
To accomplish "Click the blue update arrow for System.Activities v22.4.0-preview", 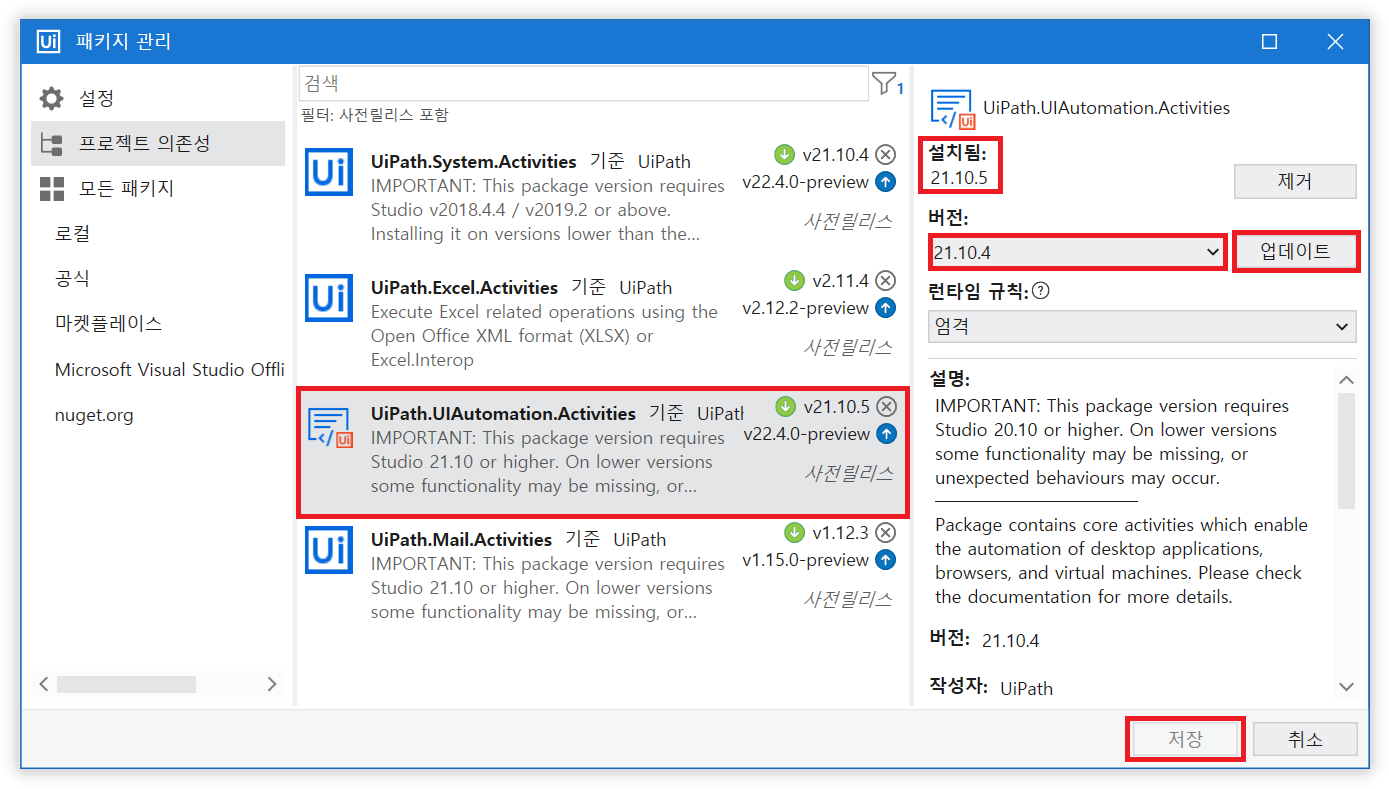I will (x=886, y=182).
